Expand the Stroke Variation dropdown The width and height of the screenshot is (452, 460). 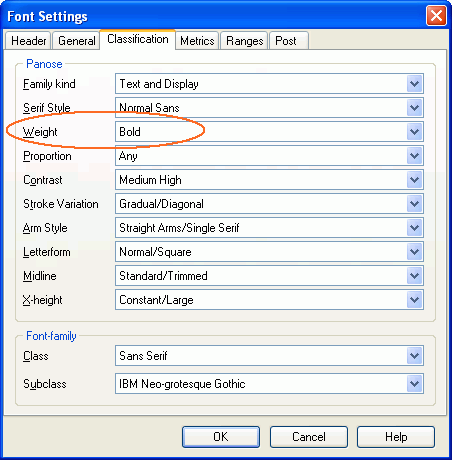[269, 204]
